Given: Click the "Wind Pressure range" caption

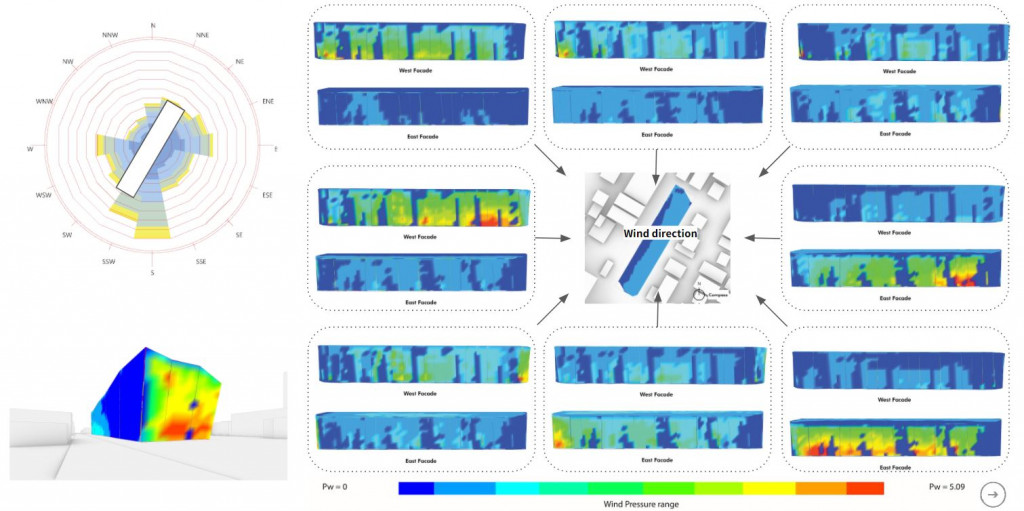Looking at the screenshot, I should pos(640,505).
